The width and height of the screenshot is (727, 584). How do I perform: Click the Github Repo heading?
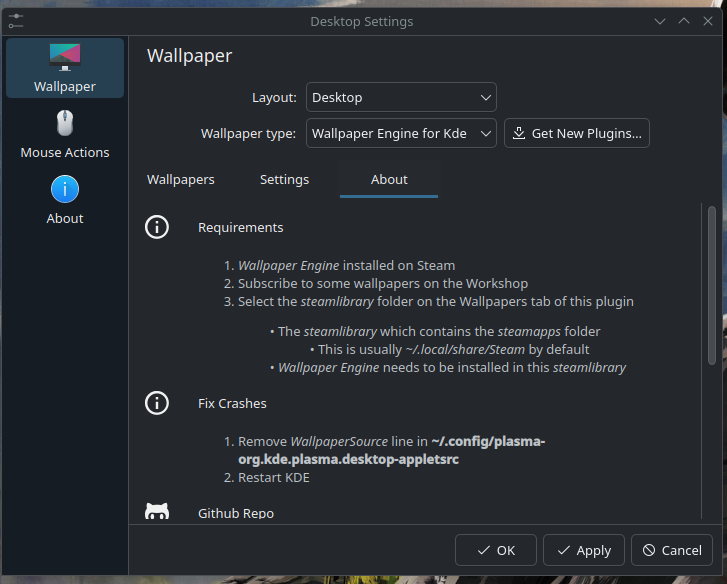(236, 514)
